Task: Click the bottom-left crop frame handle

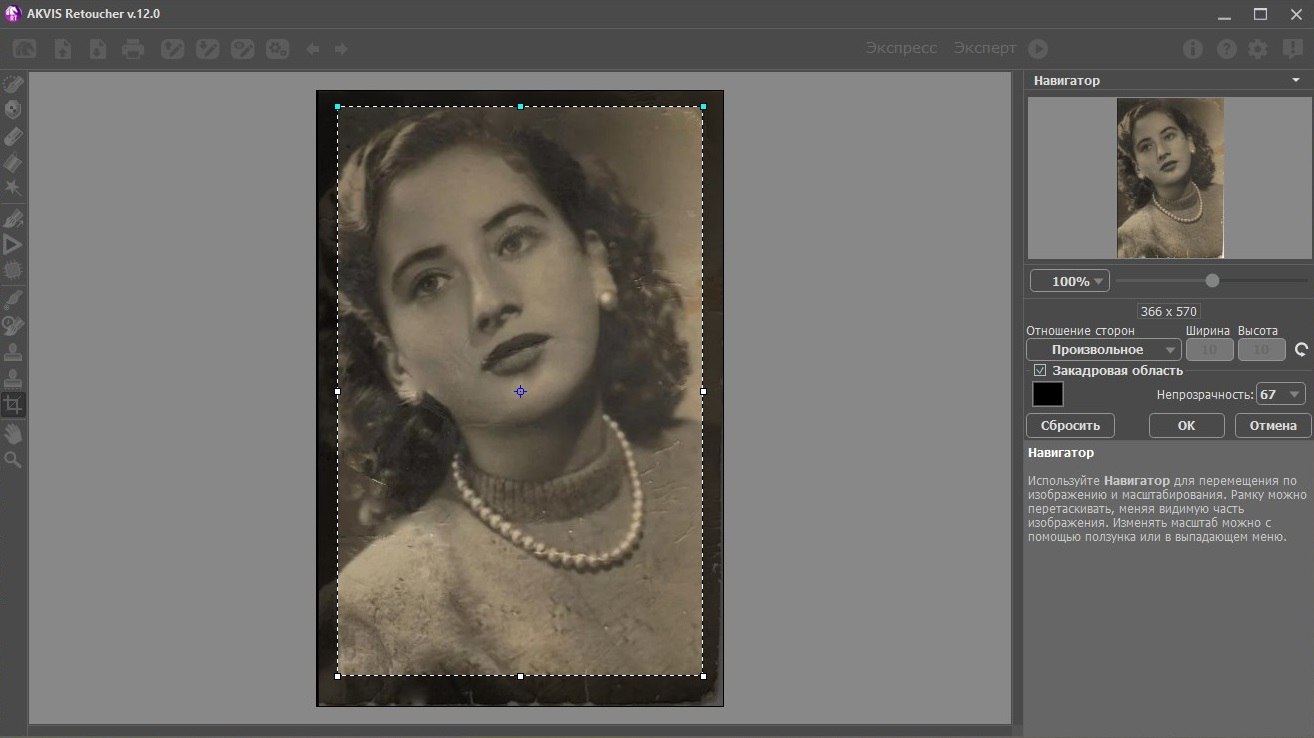Action: (338, 676)
